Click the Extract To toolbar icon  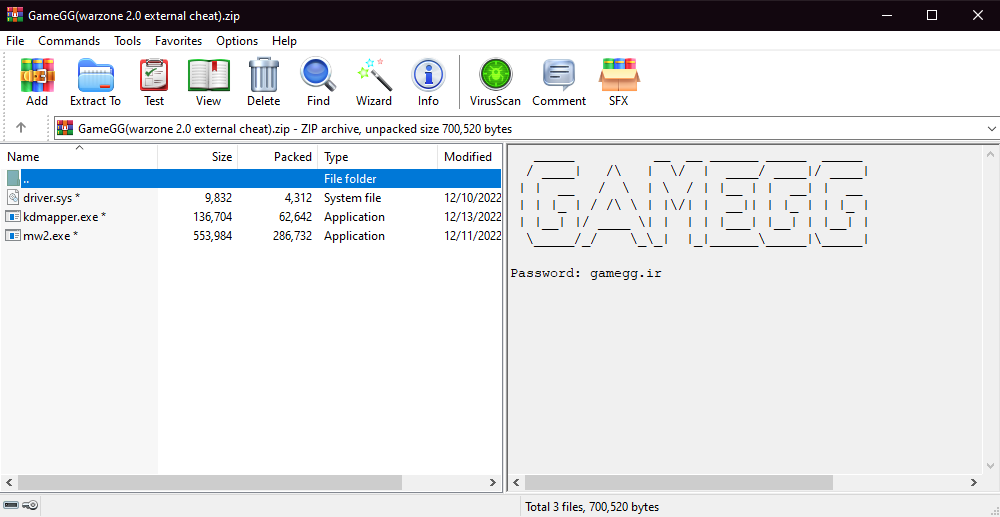[x=95, y=82]
